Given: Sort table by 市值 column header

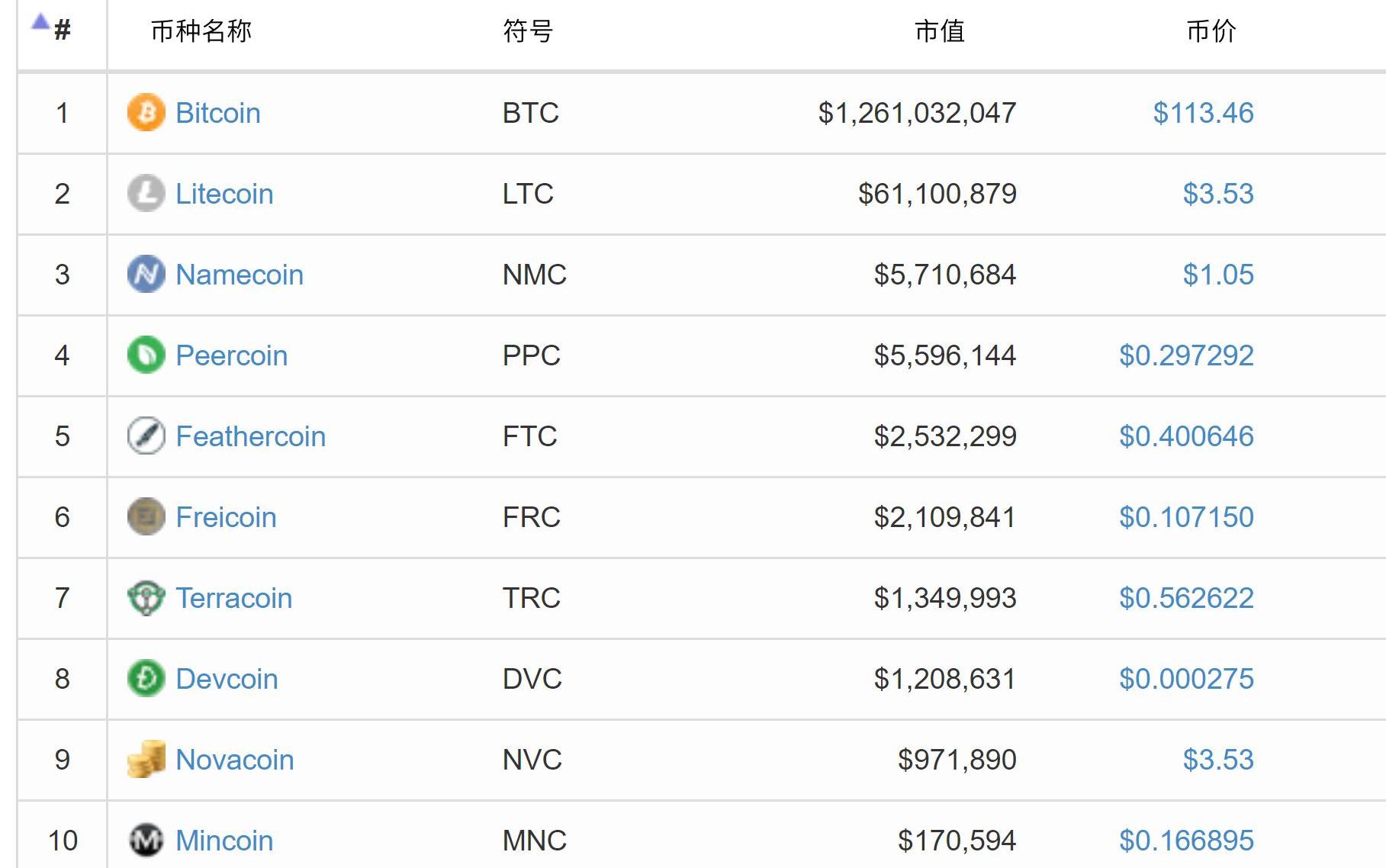Looking at the screenshot, I should pyautogui.click(x=940, y=31).
